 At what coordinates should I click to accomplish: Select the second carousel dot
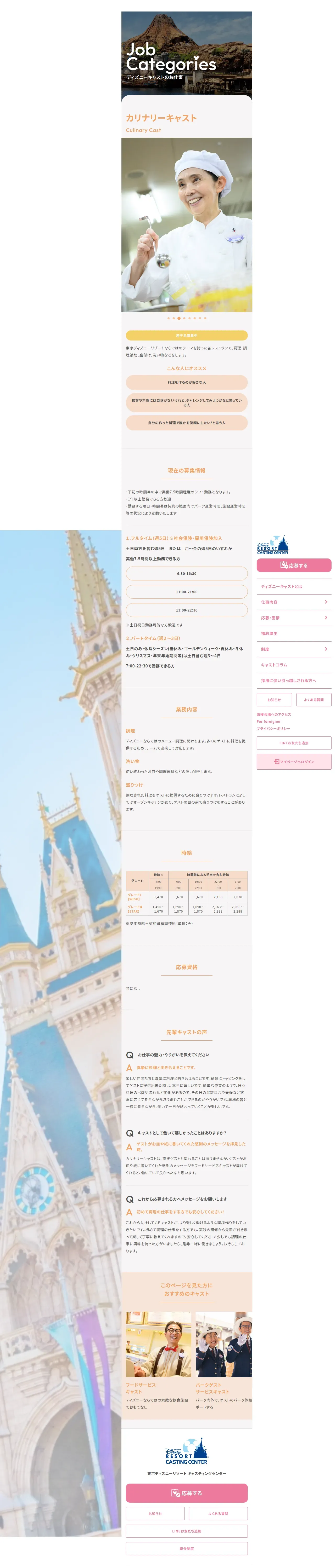tap(174, 318)
